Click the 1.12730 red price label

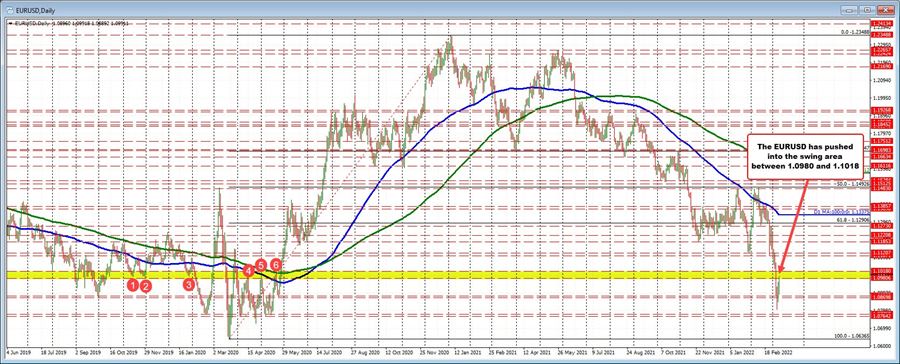pos(881,226)
